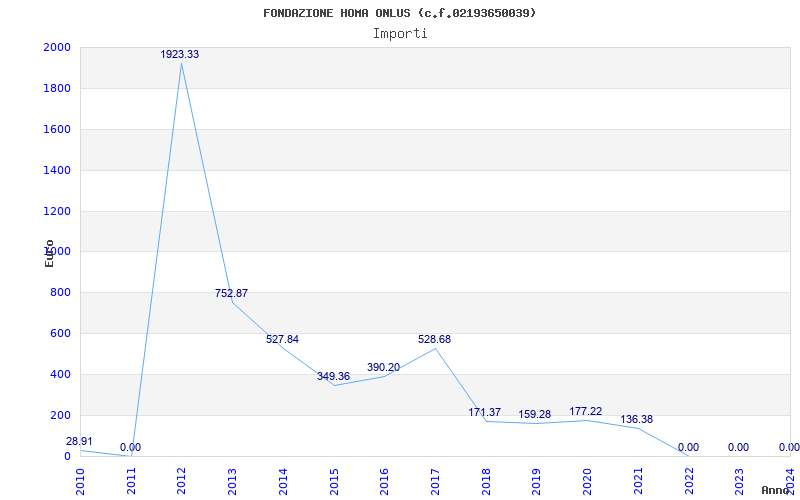The width and height of the screenshot is (800, 500).
Task: Click the 400 y-axis tick label
Action: [60, 374]
